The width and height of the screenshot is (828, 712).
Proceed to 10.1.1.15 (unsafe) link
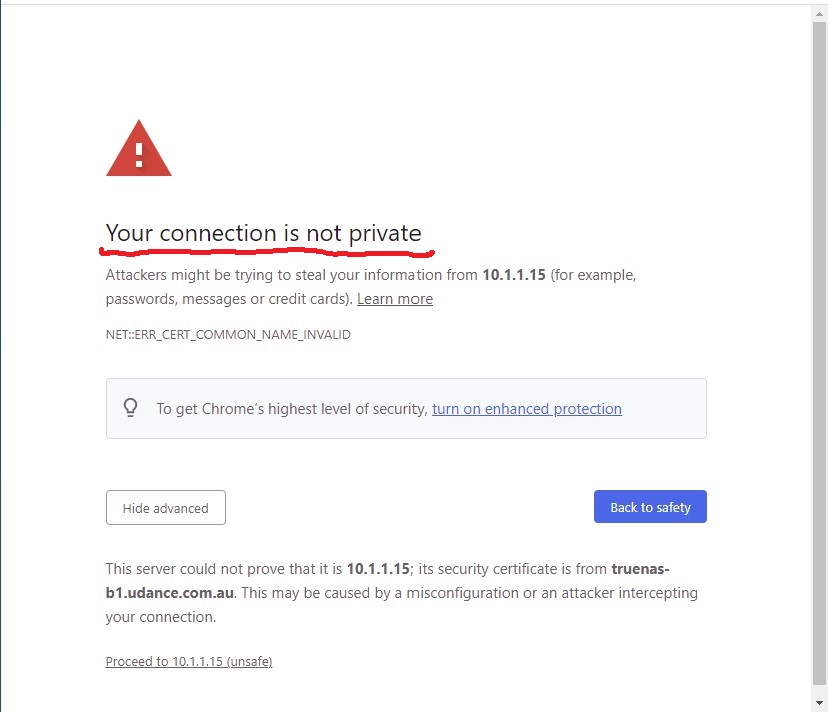click(x=189, y=661)
